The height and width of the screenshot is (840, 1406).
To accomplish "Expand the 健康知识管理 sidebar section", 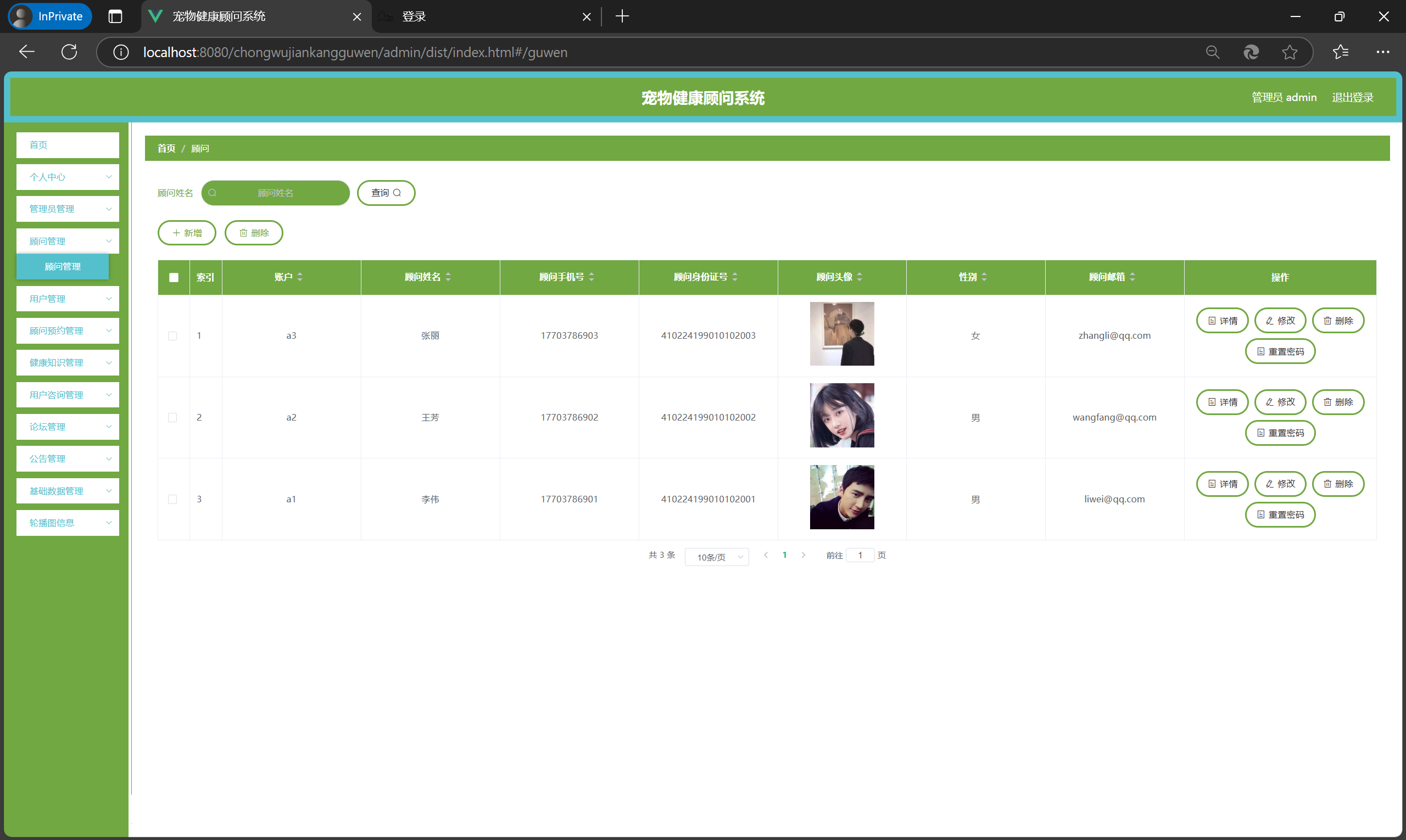I will 68,363.
